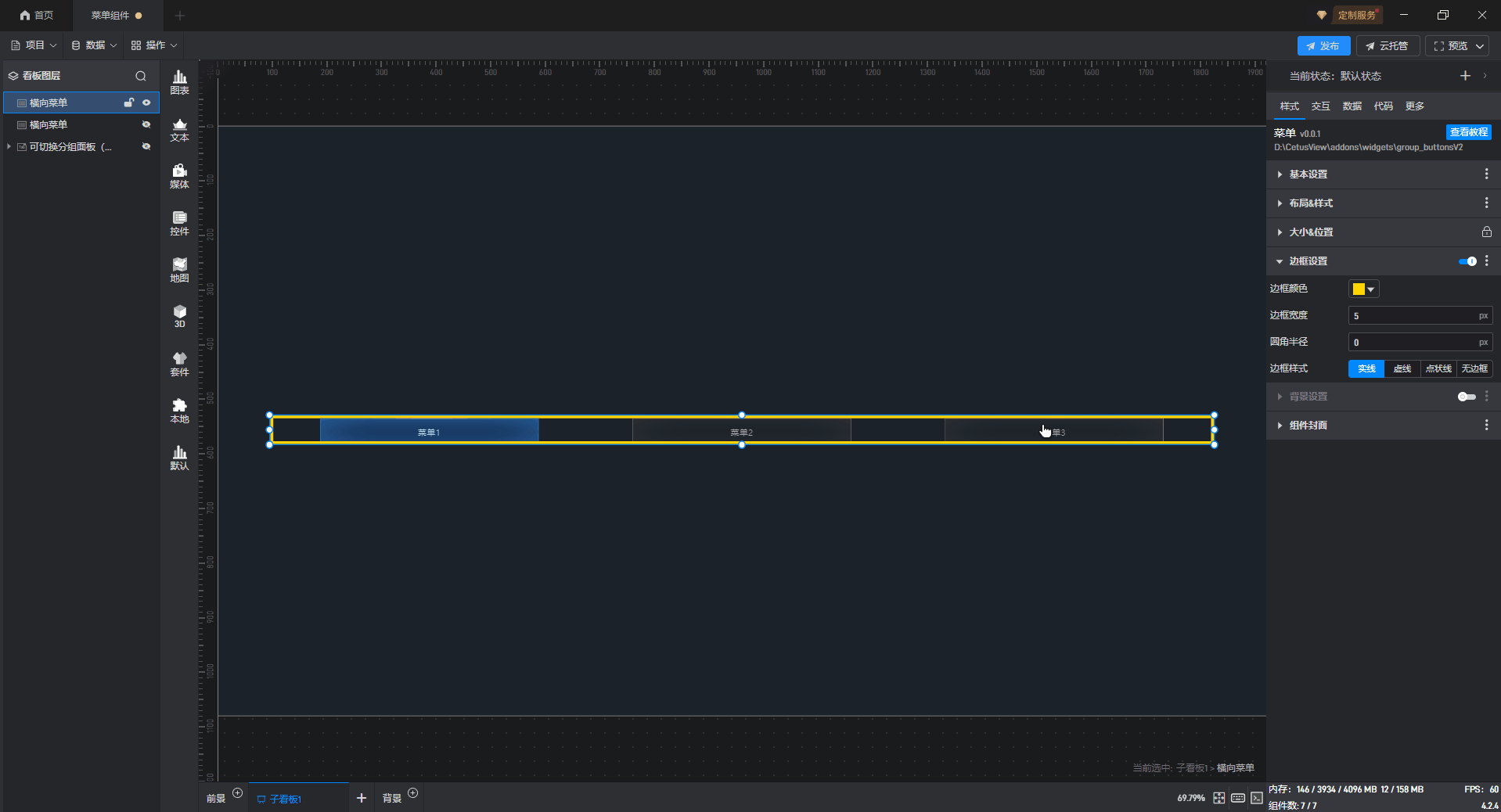The height and width of the screenshot is (812, 1501).
Task: Add a new state beside 默认状态
Action: 1465,76
